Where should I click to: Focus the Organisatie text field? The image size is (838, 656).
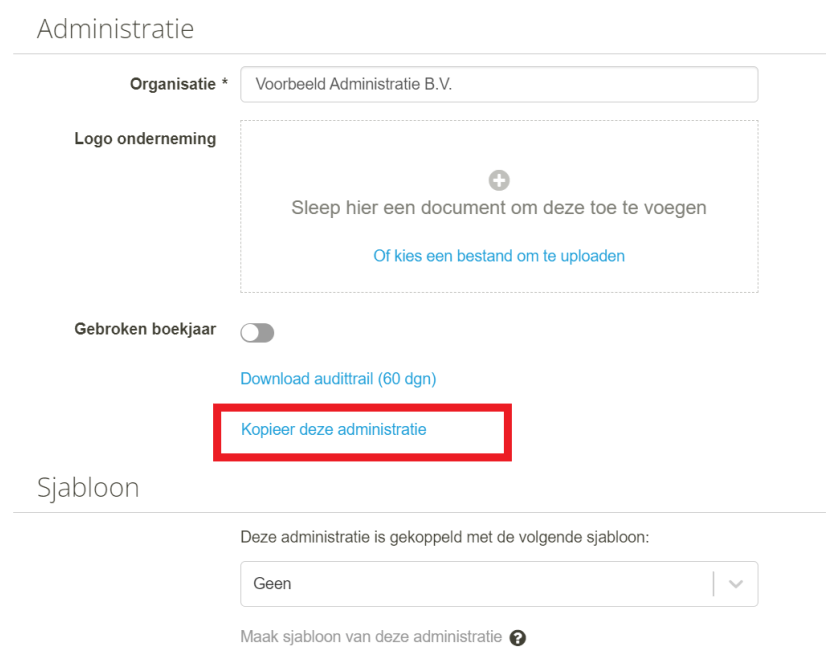499,84
